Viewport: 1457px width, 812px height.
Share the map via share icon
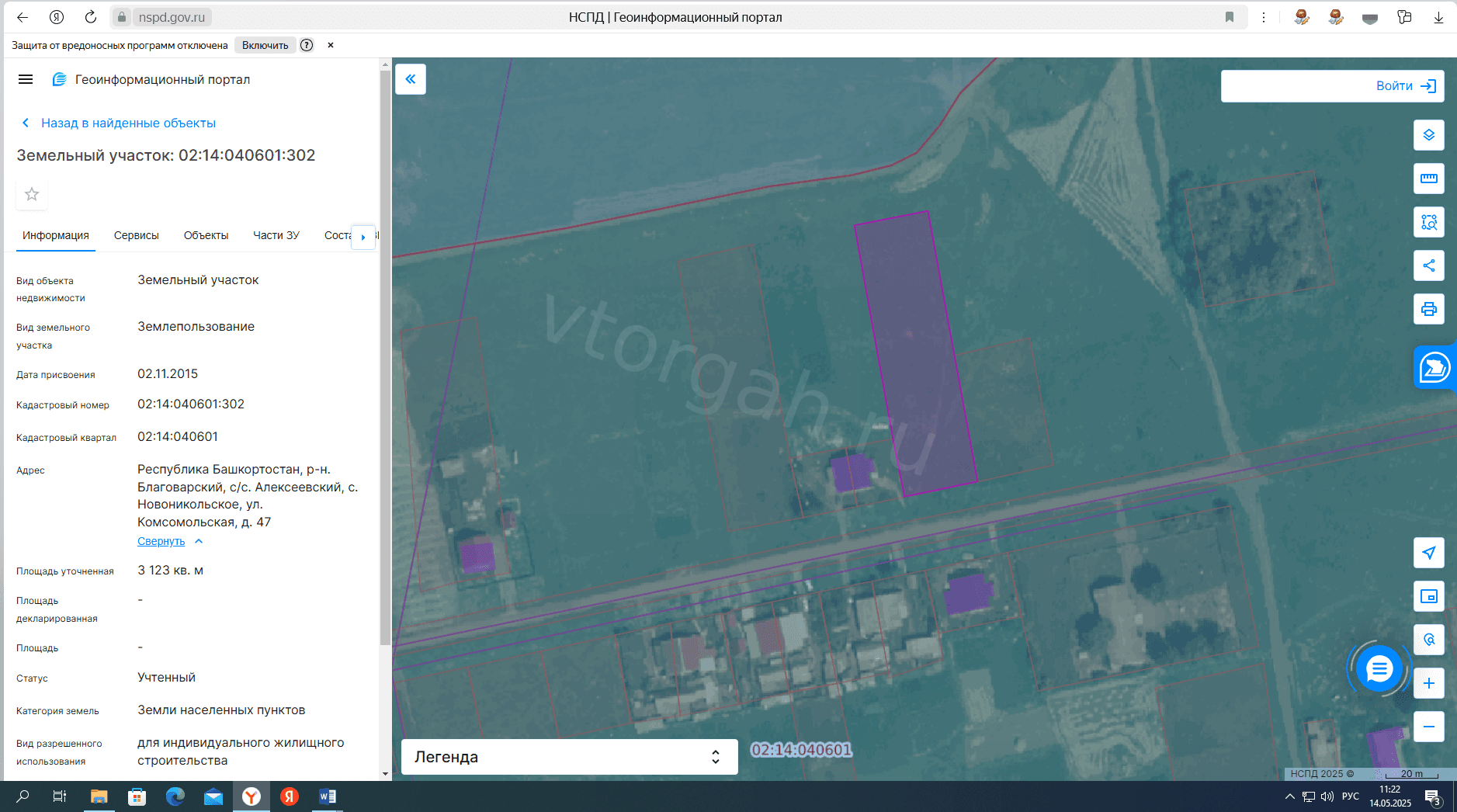pyautogui.click(x=1429, y=265)
